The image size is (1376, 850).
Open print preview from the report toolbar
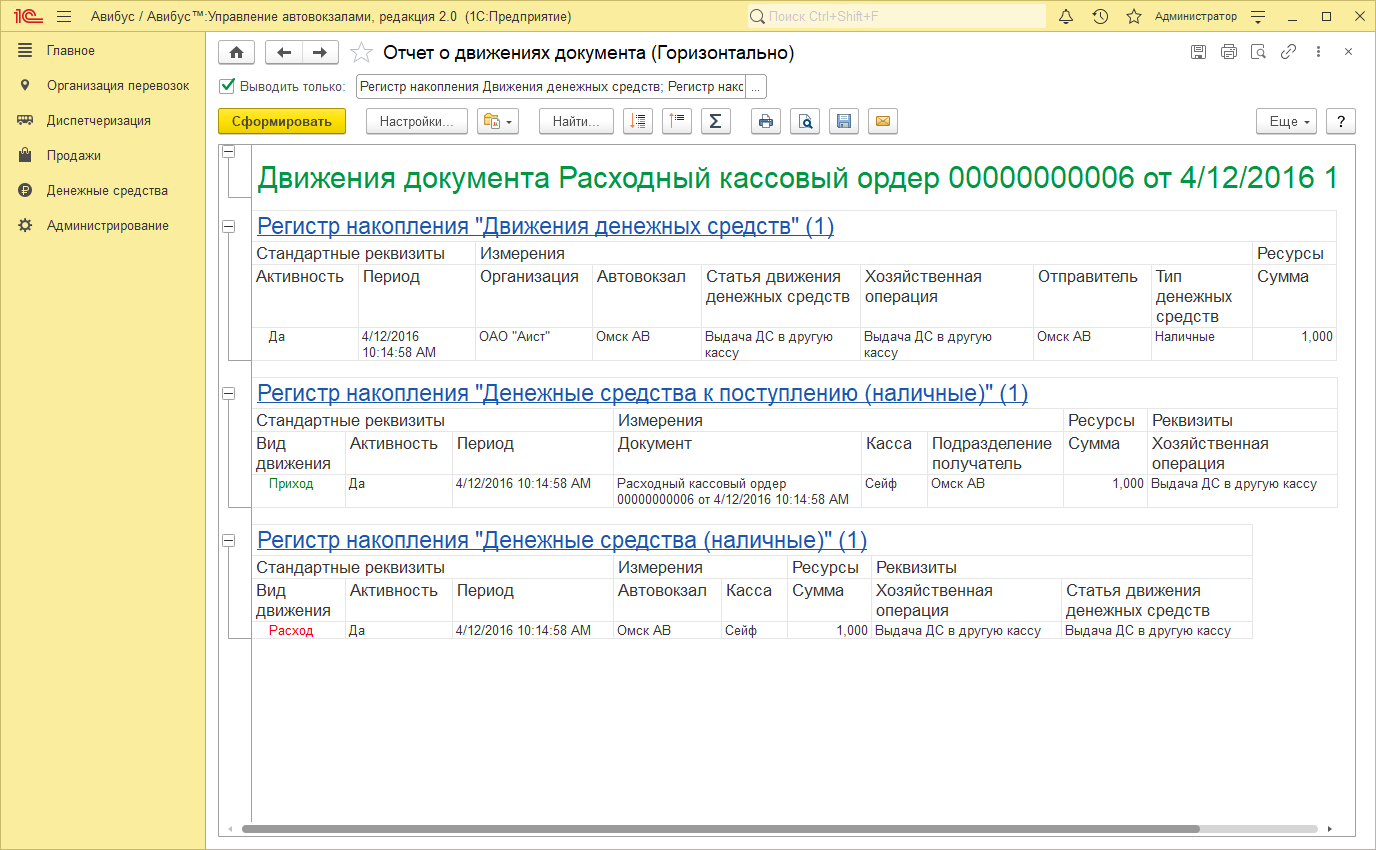pos(804,121)
